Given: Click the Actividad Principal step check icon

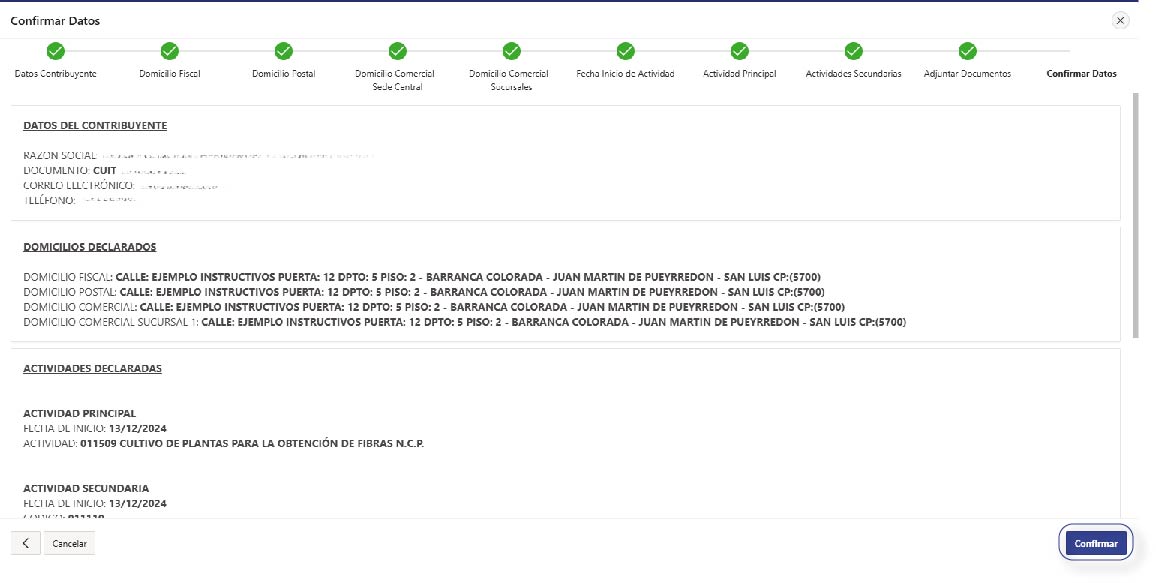Looking at the screenshot, I should (740, 51).
